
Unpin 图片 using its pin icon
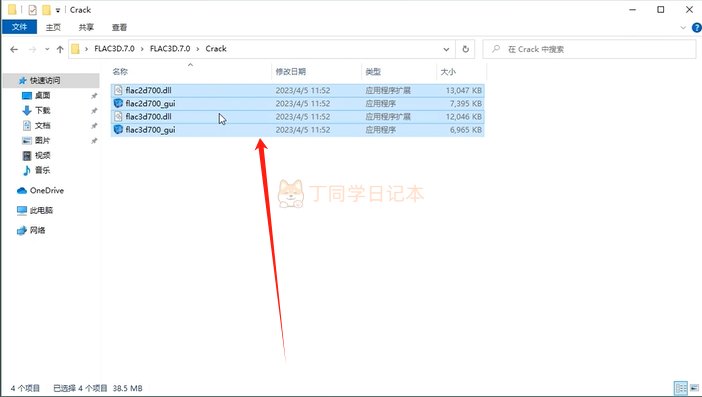pyautogui.click(x=94, y=141)
